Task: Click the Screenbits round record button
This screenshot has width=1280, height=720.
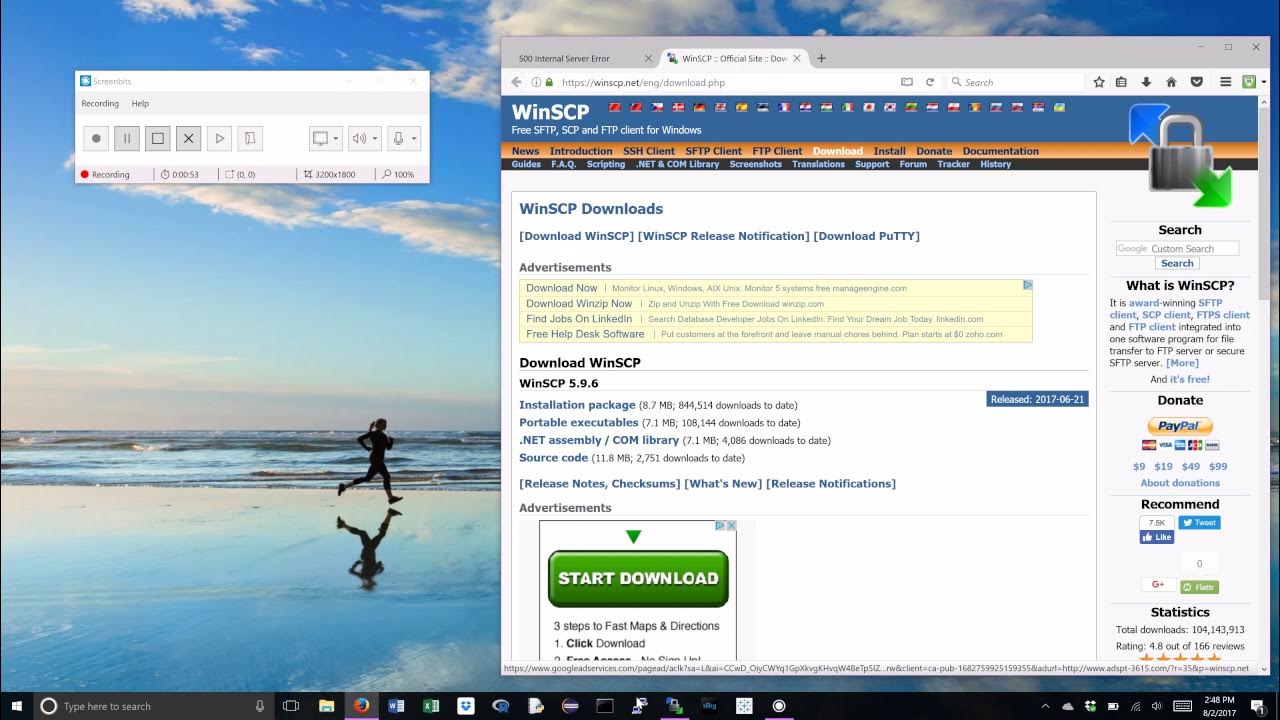Action: click(97, 138)
